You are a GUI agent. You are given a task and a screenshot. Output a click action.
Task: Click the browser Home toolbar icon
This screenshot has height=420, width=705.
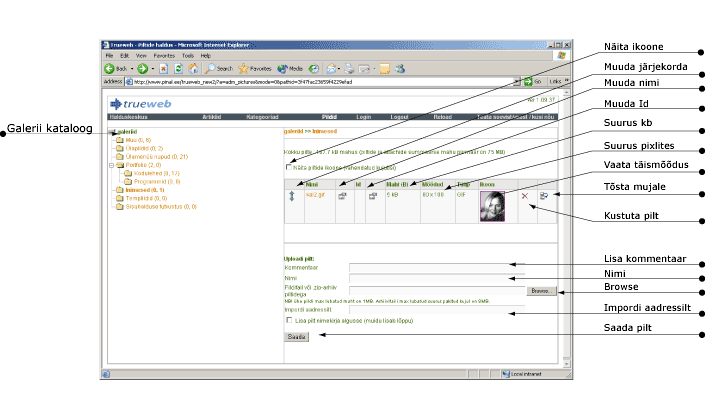(x=192, y=68)
